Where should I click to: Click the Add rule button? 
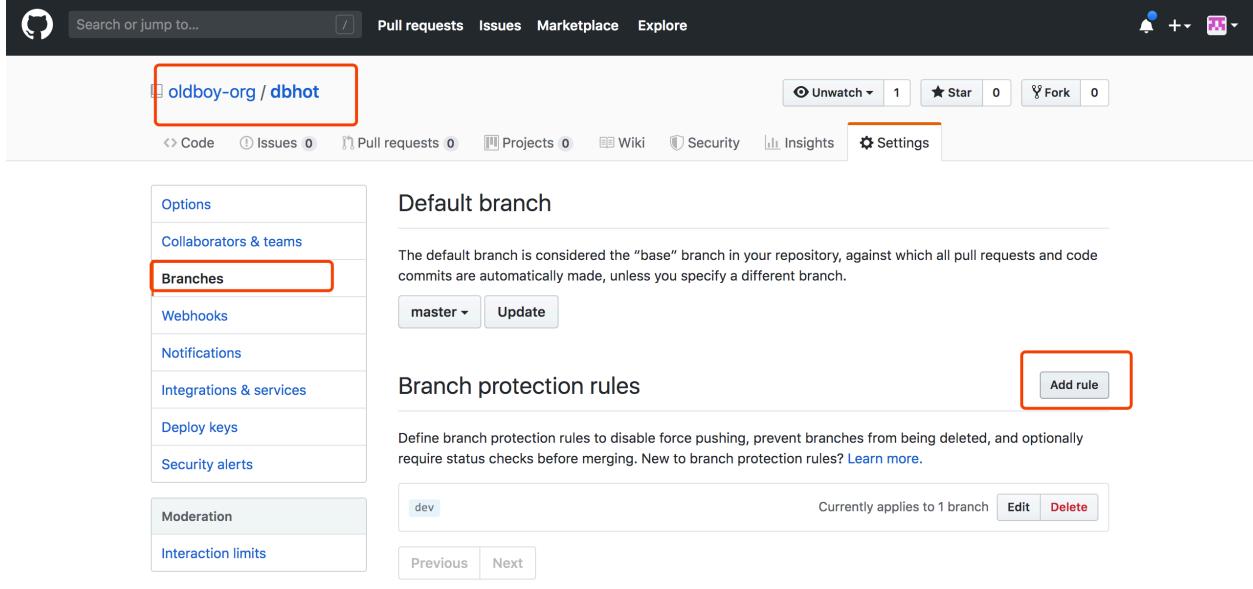(1074, 385)
